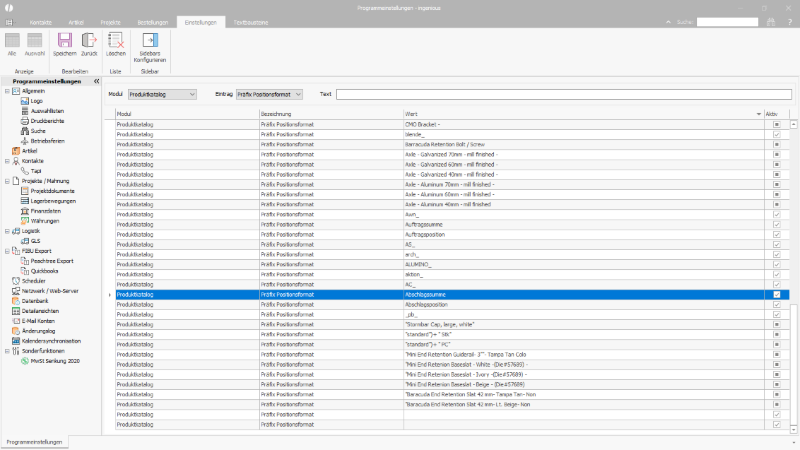Click the Text input field
This screenshot has width=800, height=450.
[x=564, y=94]
